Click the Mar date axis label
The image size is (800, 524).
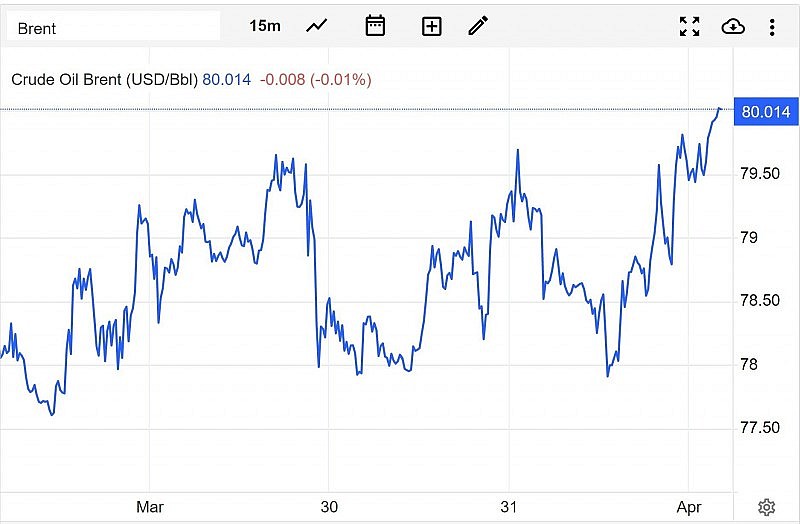coord(150,507)
